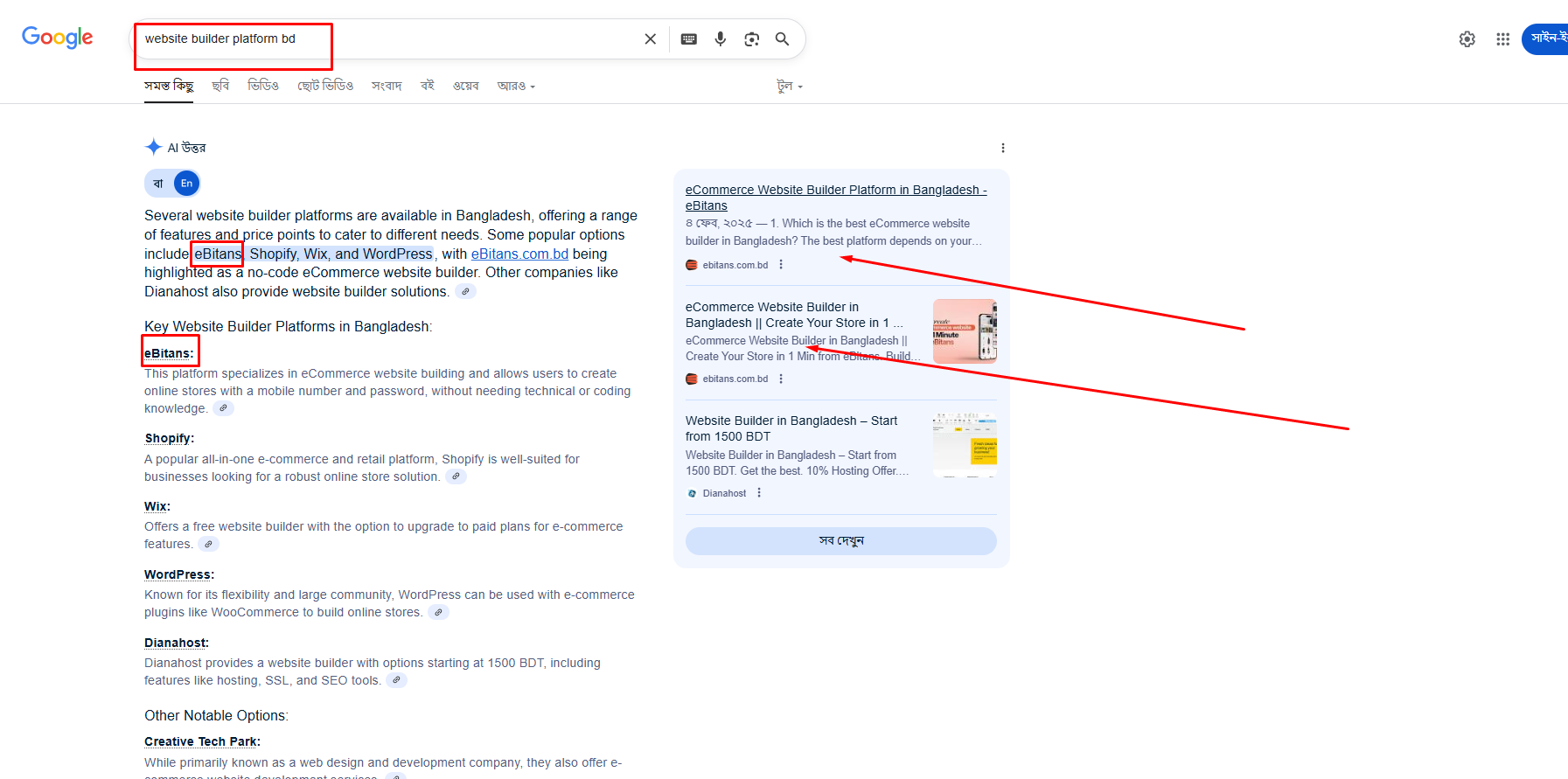Open more options for the first ebitans.com.bd source
This screenshot has width=1568, height=779.
781,265
